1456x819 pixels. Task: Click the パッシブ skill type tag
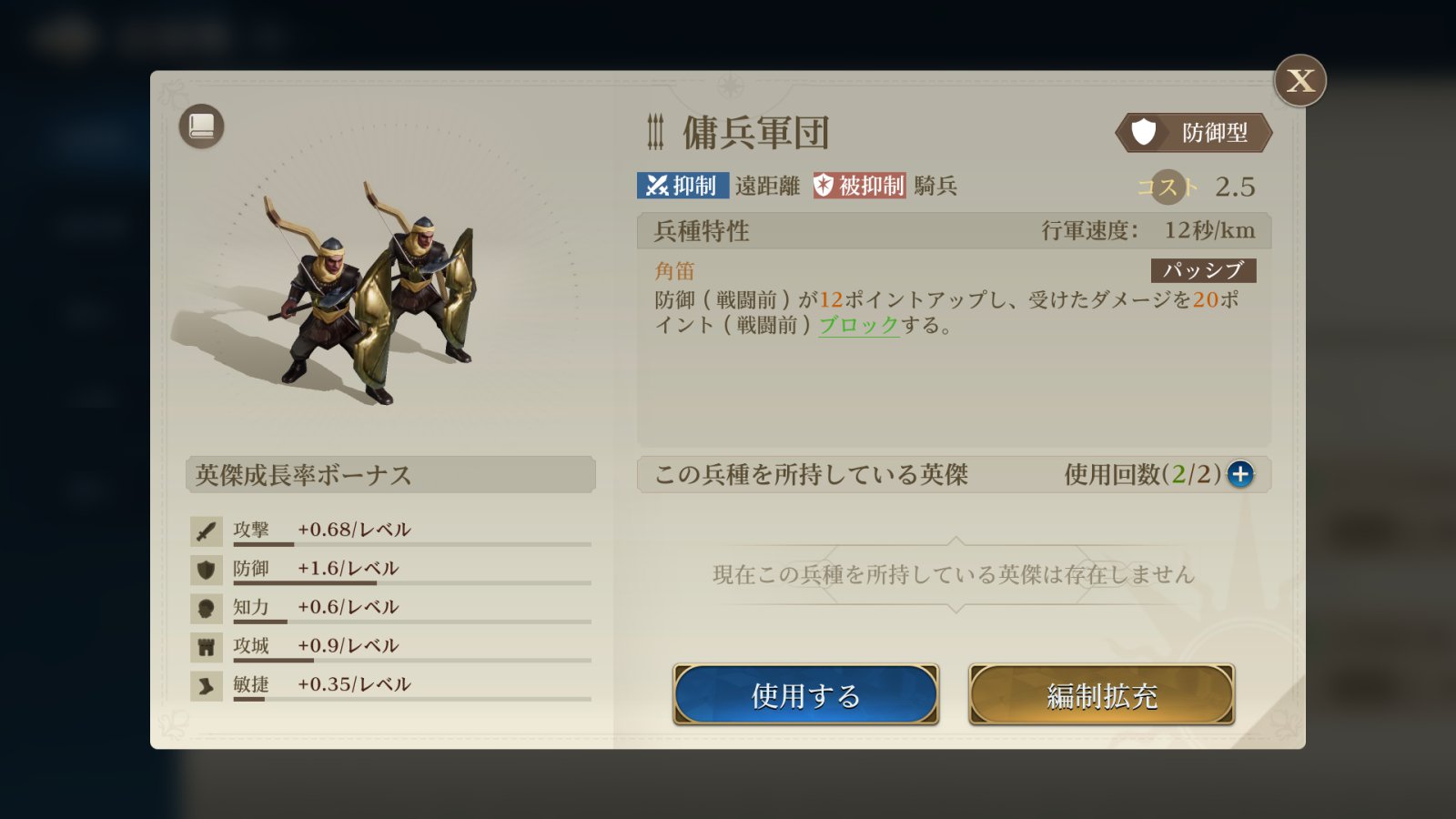coord(1203,270)
